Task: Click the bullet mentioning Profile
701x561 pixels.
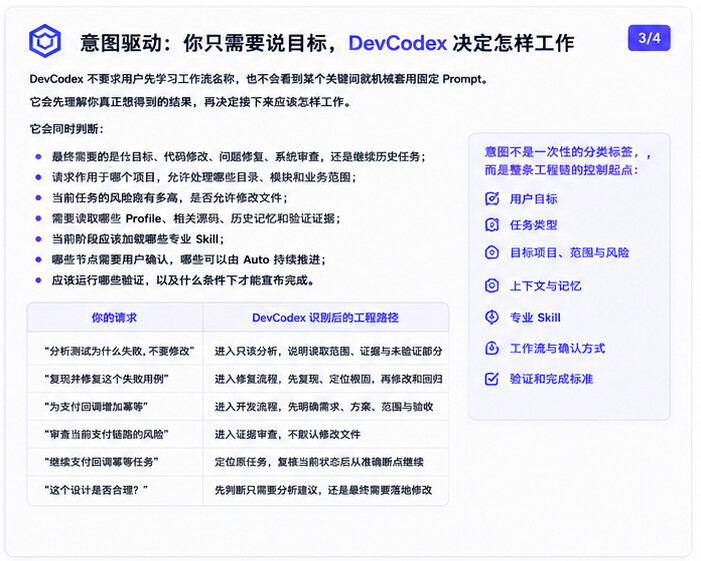Action: pos(196,218)
